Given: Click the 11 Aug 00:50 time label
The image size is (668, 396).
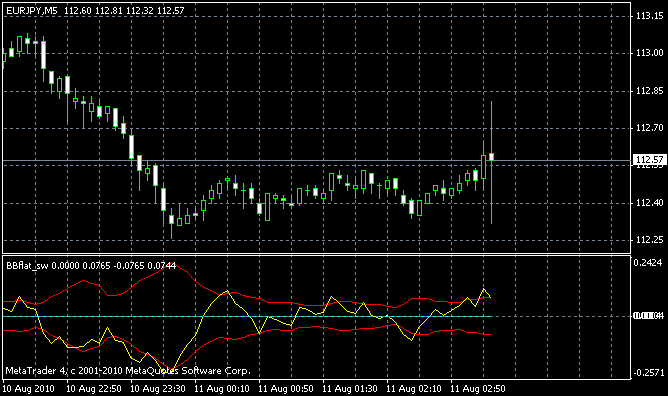Looking at the screenshot, I should (286, 389).
